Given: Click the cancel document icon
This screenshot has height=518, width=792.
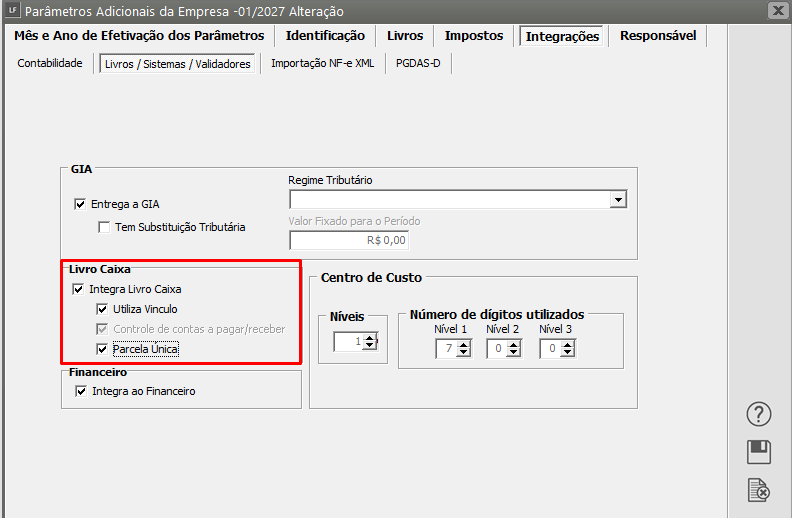Looking at the screenshot, I should [x=760, y=490].
